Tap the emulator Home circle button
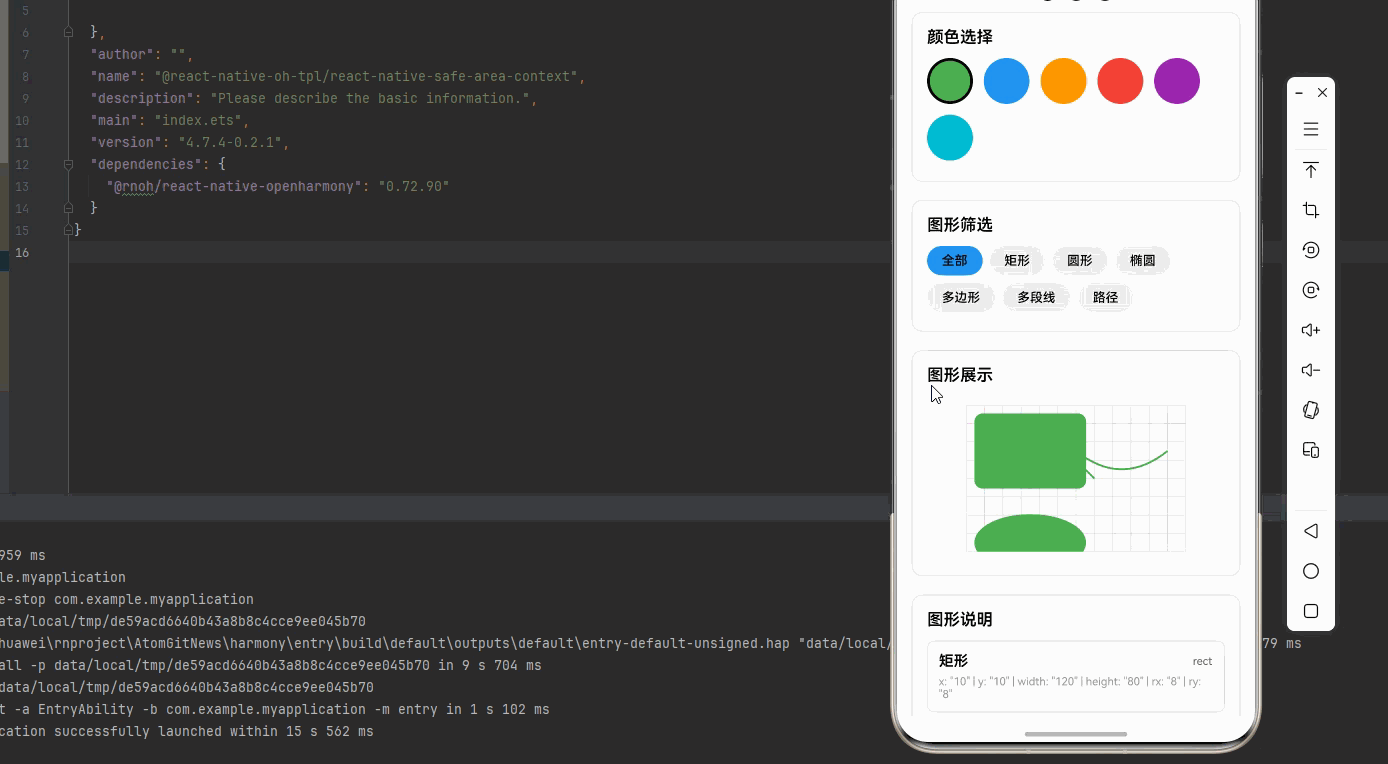The image size is (1388, 764). coord(1311,571)
